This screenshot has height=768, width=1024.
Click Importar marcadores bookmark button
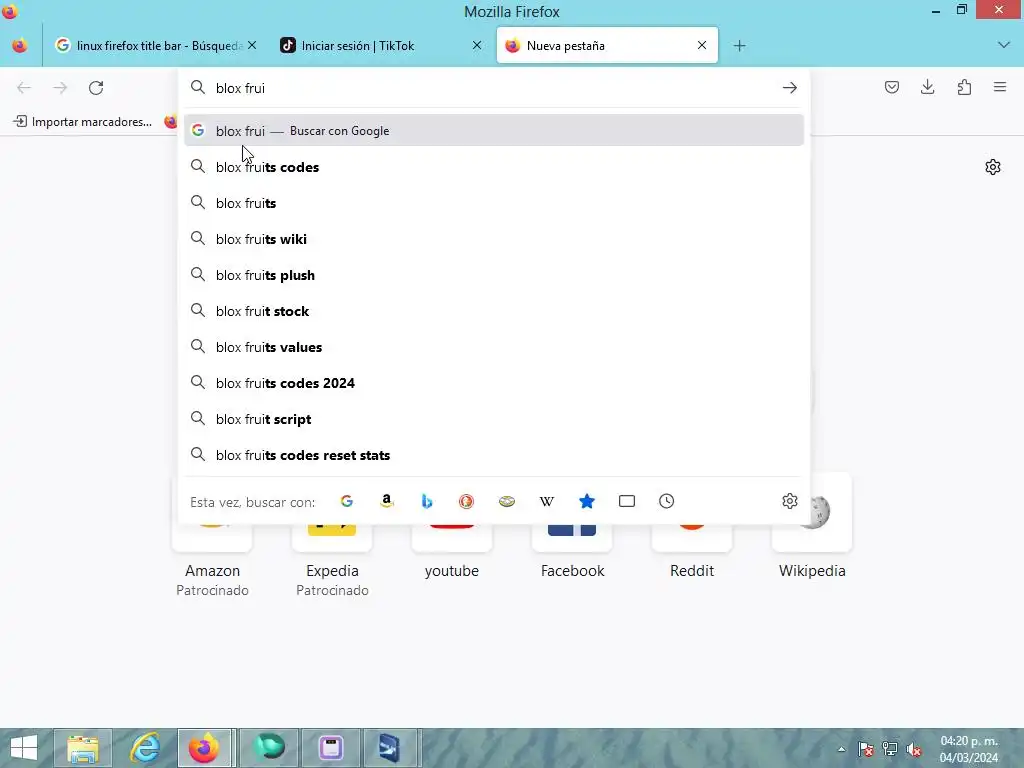pyautogui.click(x=83, y=121)
